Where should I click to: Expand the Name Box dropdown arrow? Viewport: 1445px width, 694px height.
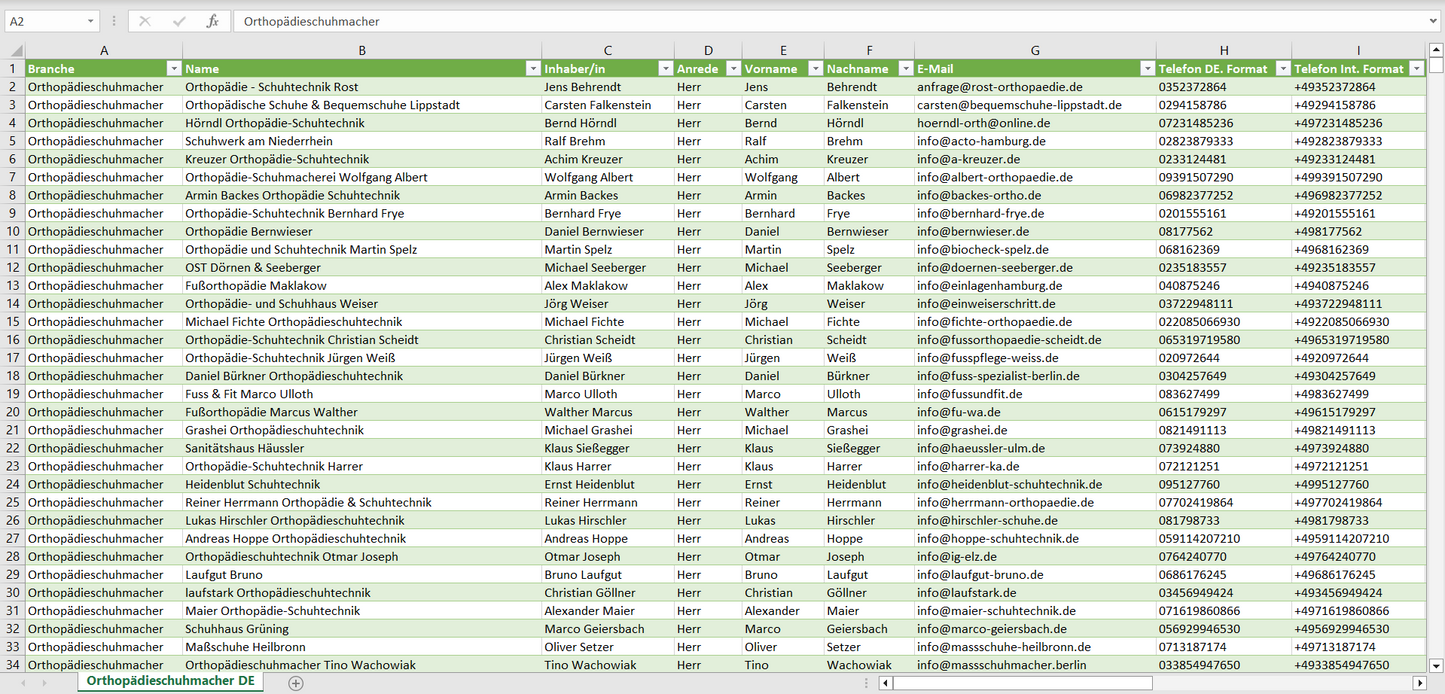pyautogui.click(x=90, y=21)
